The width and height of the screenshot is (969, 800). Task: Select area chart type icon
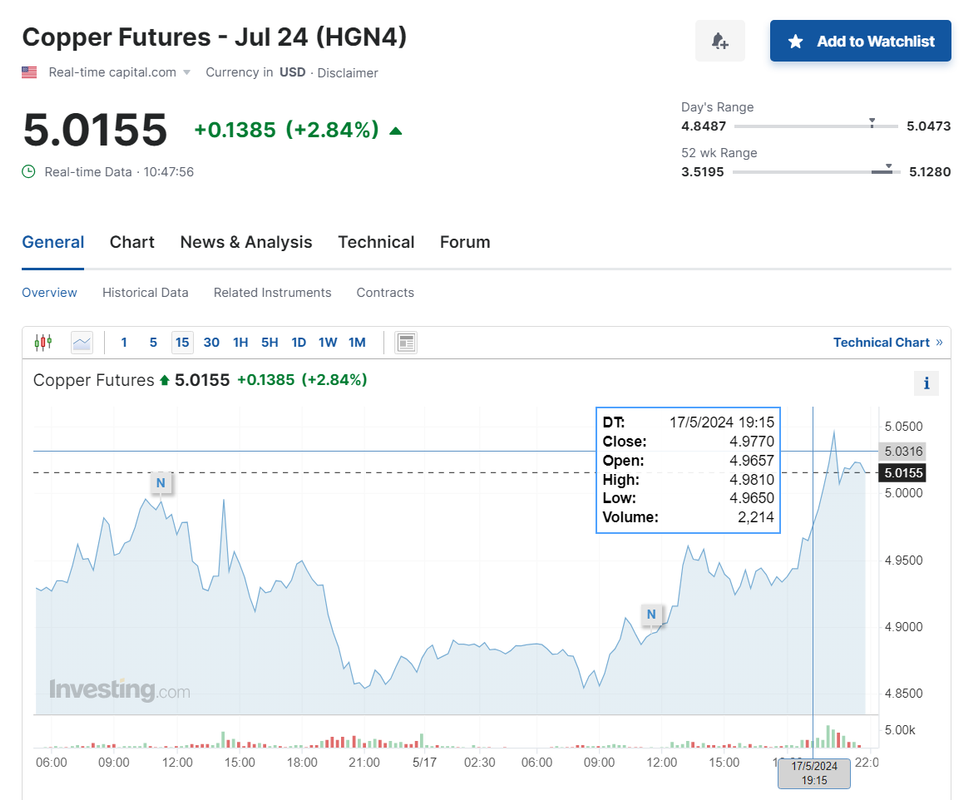pyautogui.click(x=82, y=342)
